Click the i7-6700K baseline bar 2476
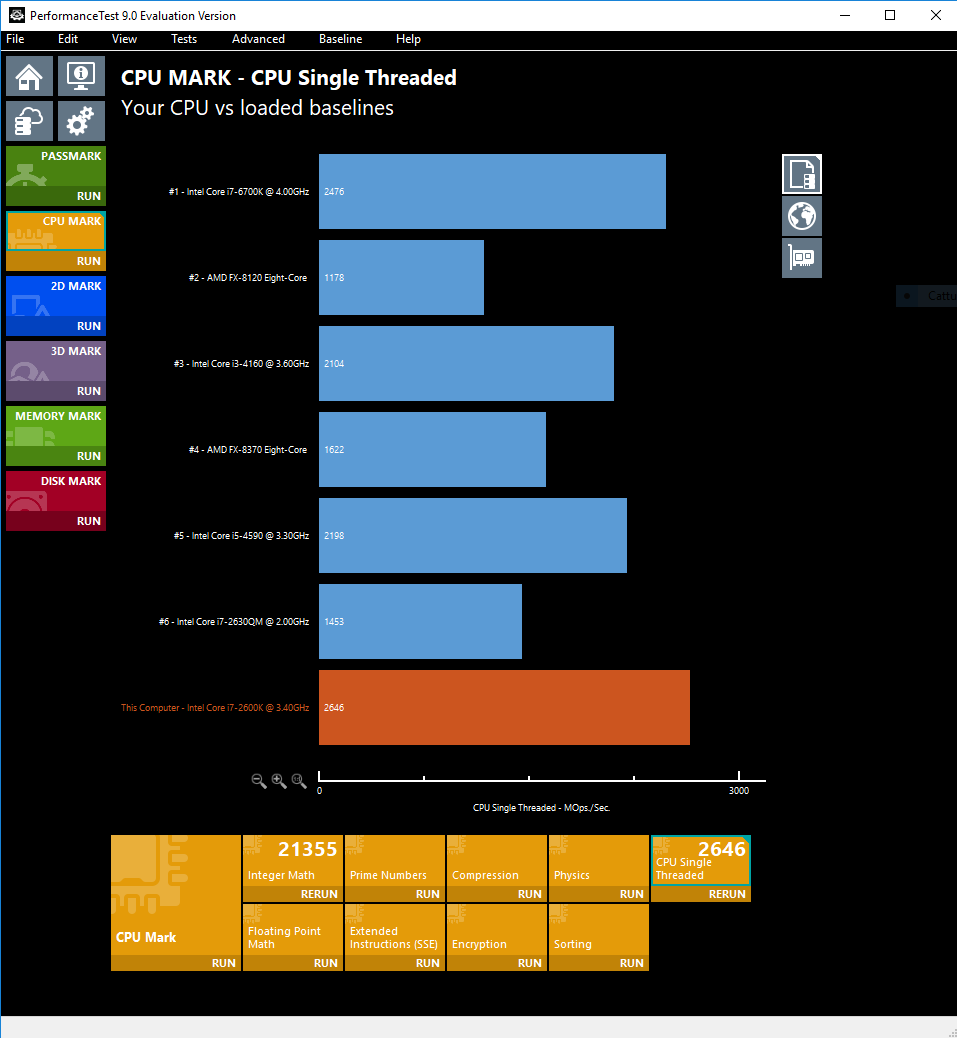The width and height of the screenshot is (957, 1038). (492, 191)
